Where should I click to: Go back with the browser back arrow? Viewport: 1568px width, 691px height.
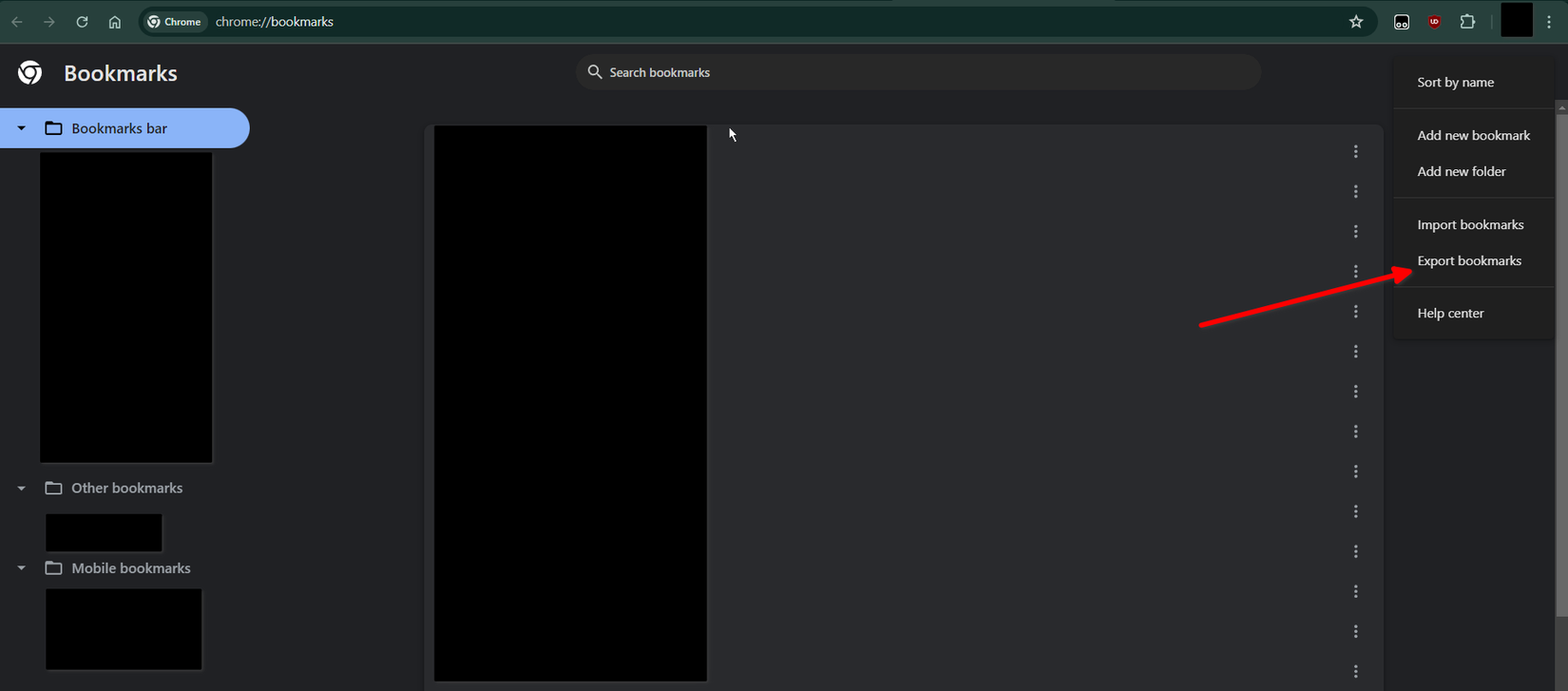(17, 22)
